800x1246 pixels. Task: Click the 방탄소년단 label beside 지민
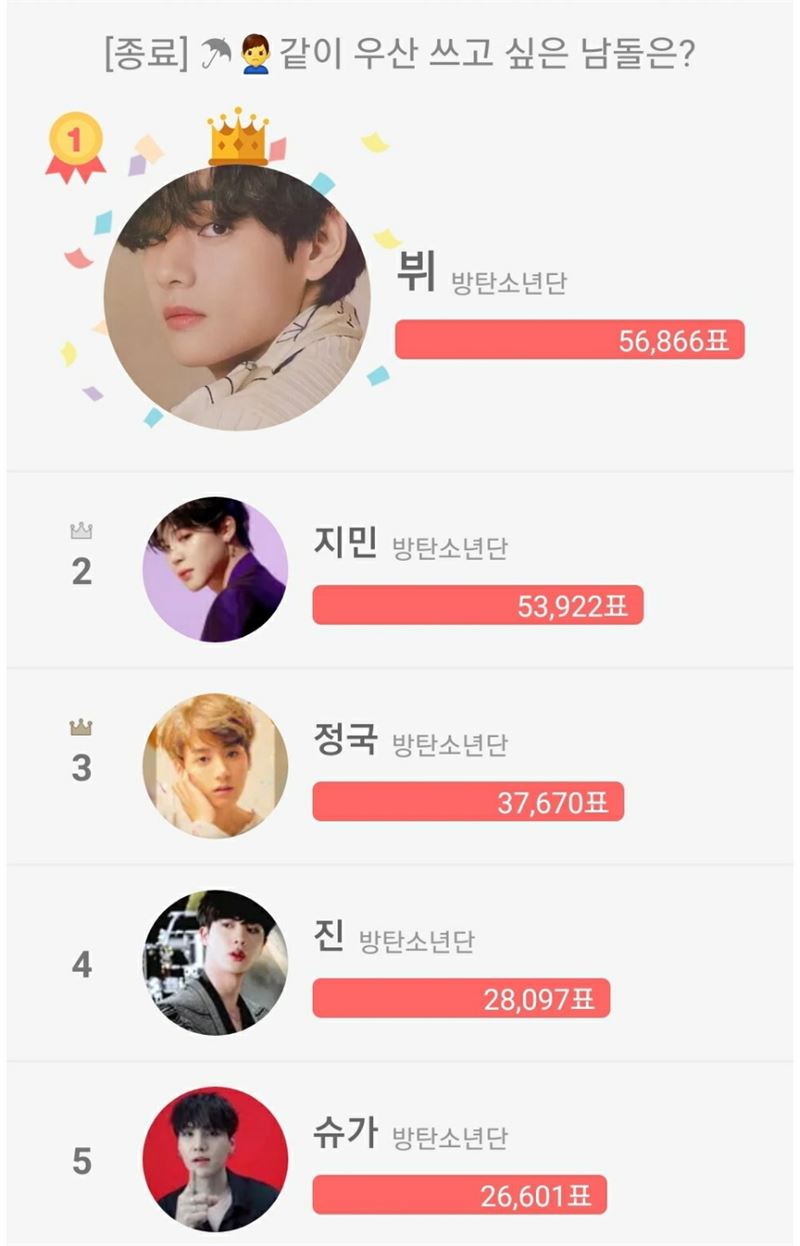449,549
